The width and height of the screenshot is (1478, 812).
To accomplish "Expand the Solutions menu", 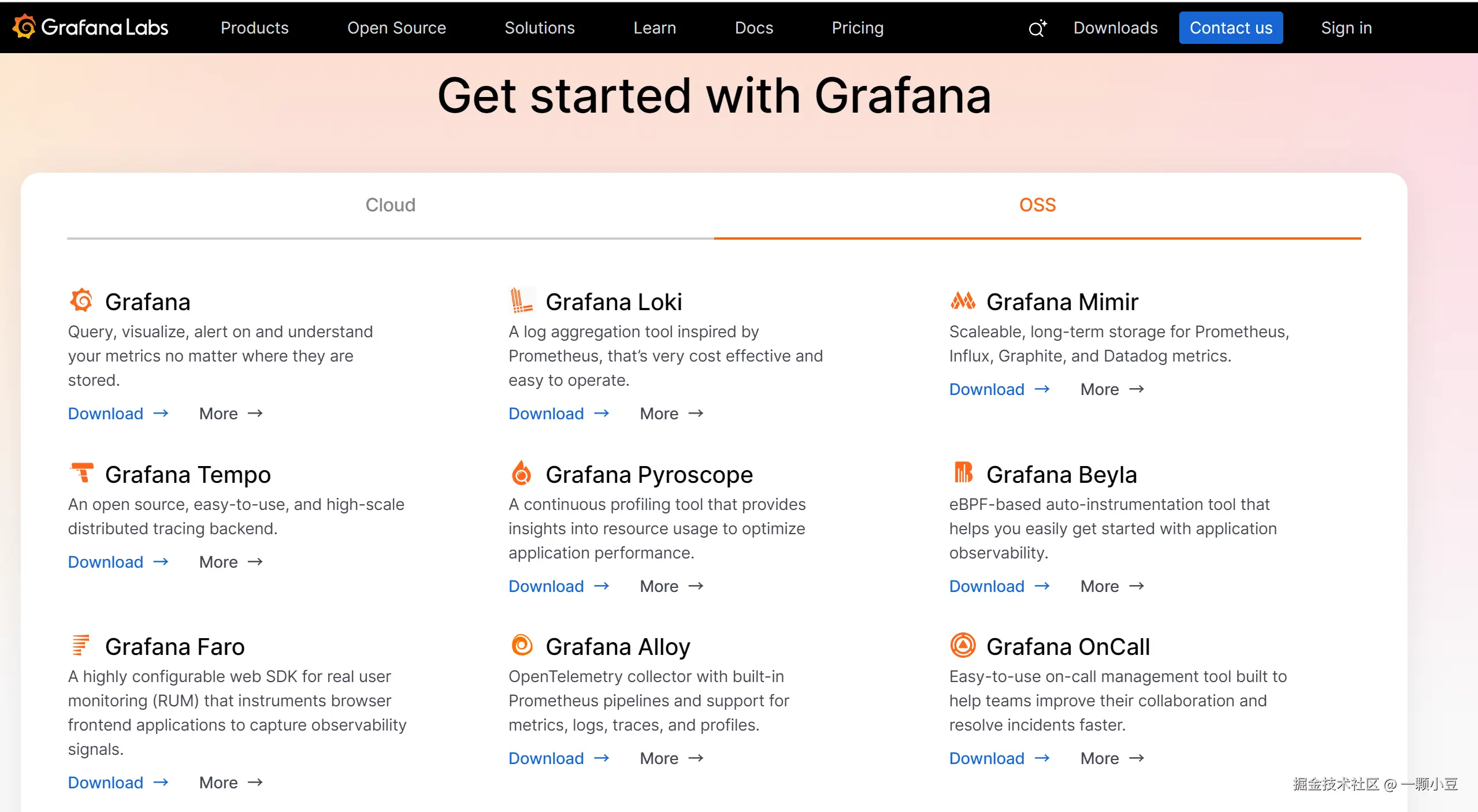I will click(539, 28).
